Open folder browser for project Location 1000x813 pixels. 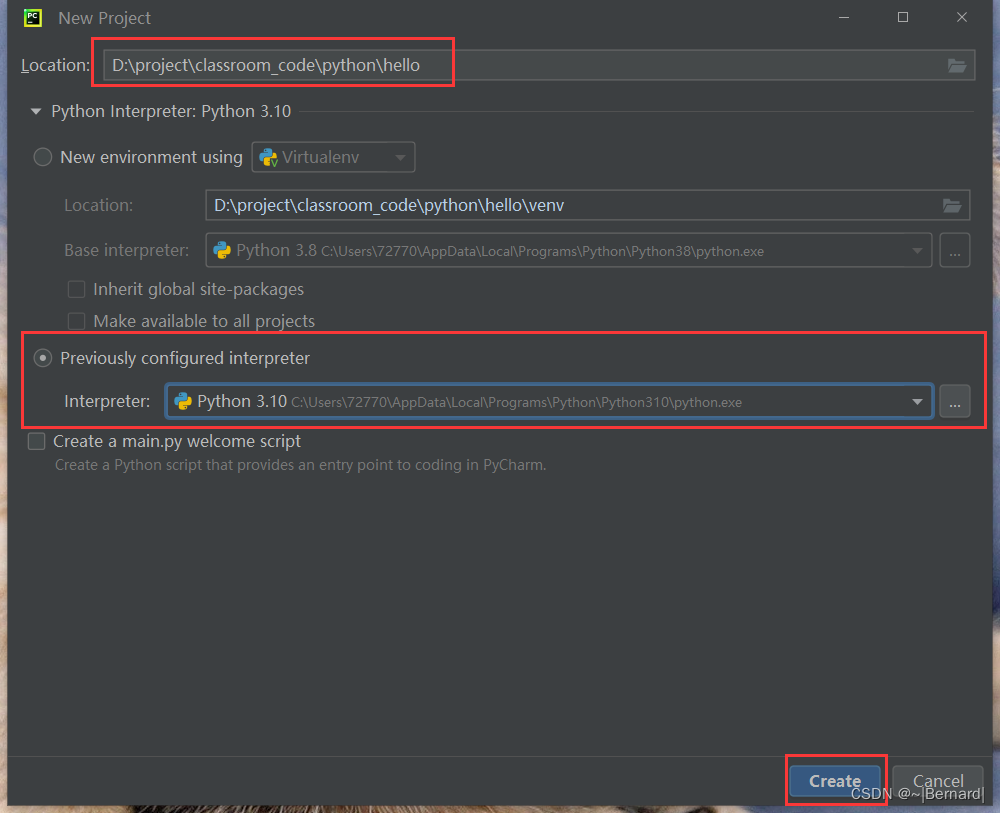pyautogui.click(x=957, y=66)
